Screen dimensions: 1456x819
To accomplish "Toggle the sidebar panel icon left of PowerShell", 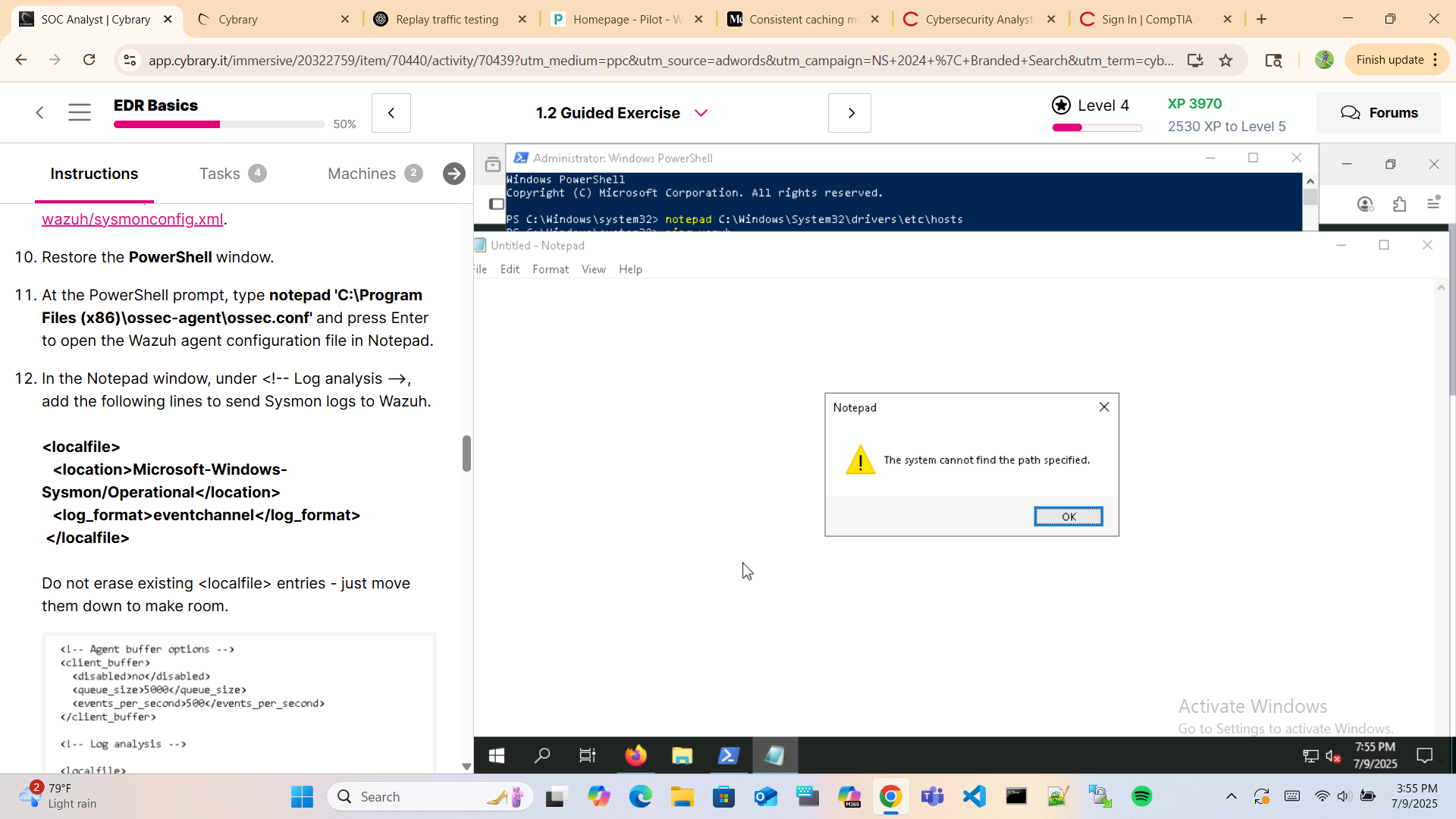I will (x=497, y=204).
